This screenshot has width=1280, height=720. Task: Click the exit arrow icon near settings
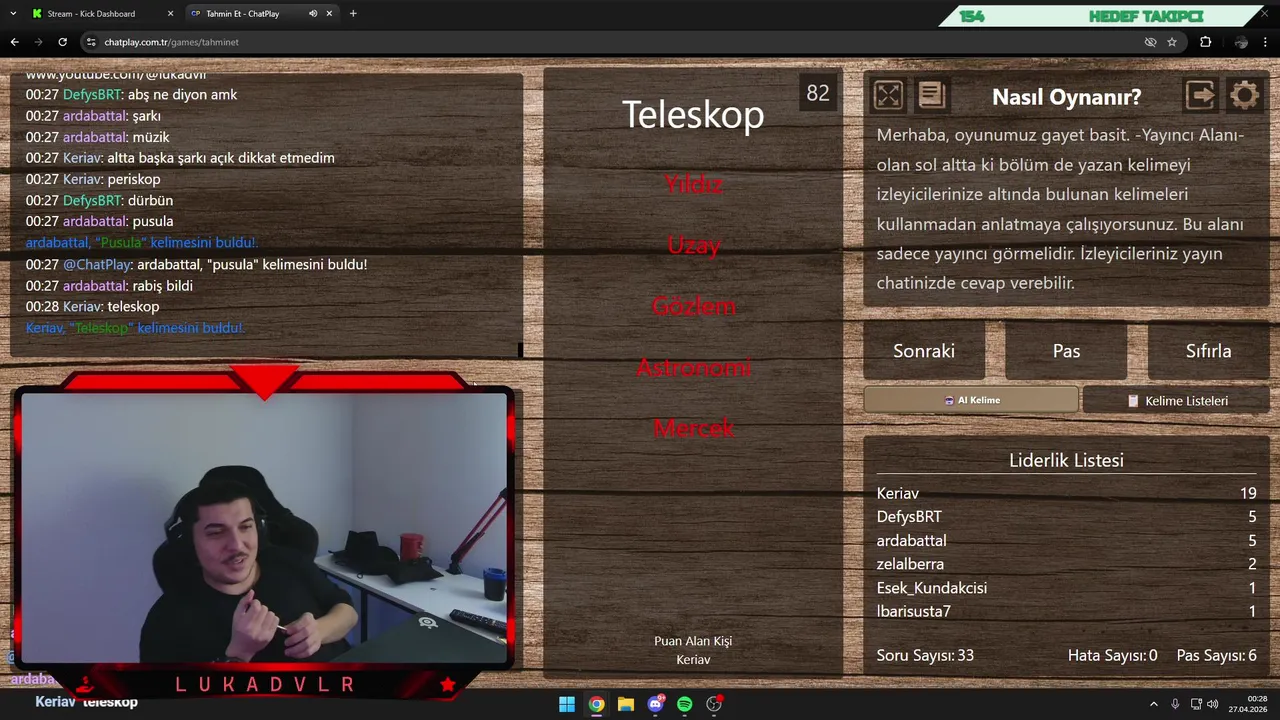[1201, 95]
